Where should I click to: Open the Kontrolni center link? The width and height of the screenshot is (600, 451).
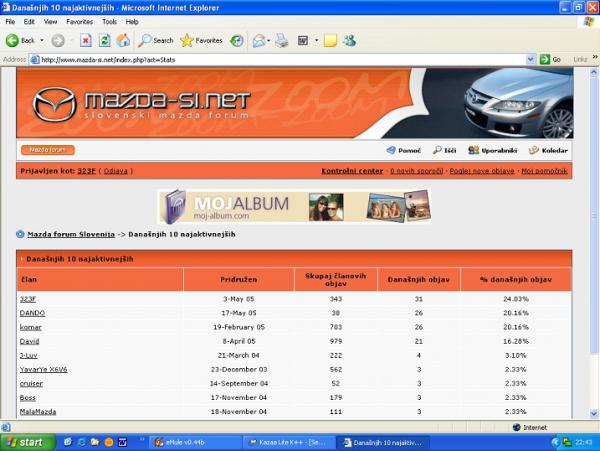pyautogui.click(x=351, y=171)
